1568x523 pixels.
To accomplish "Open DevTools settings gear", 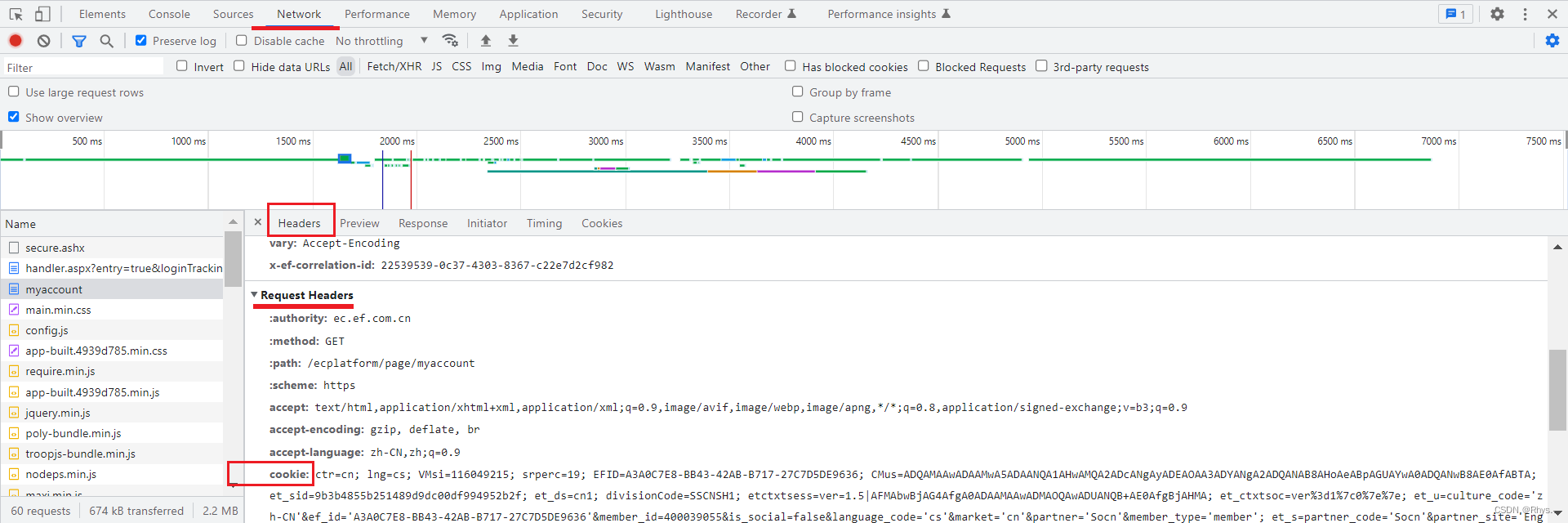I will (x=1497, y=14).
